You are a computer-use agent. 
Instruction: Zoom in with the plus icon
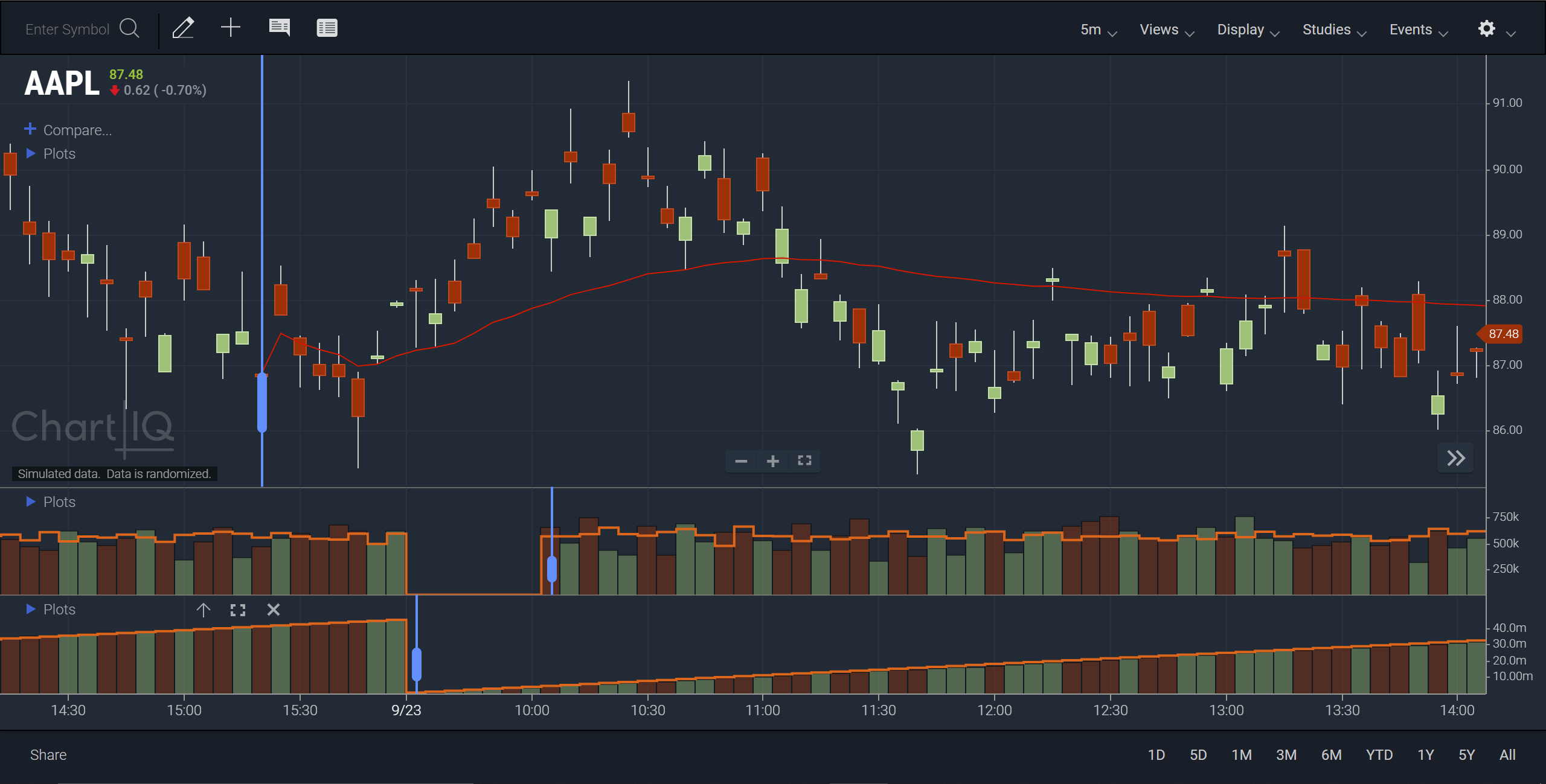click(x=772, y=461)
